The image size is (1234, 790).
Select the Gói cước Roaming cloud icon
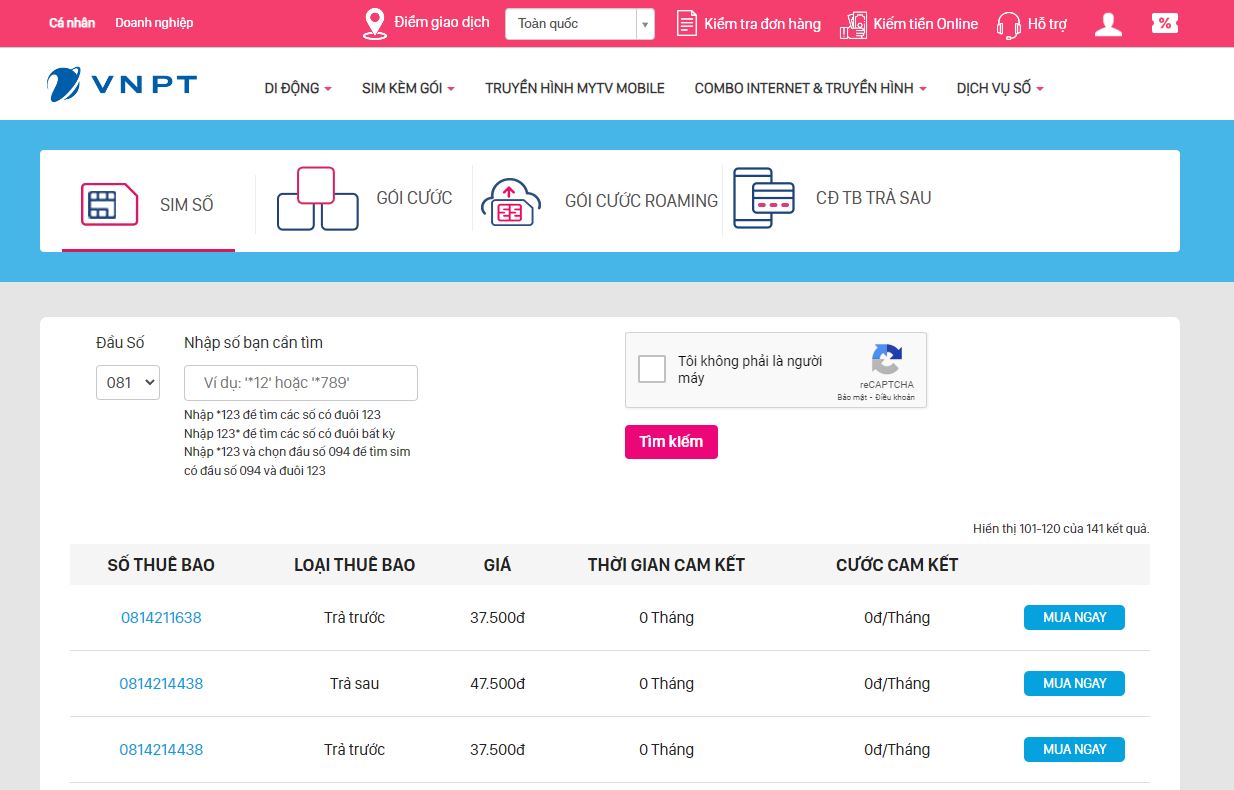pyautogui.click(x=510, y=201)
